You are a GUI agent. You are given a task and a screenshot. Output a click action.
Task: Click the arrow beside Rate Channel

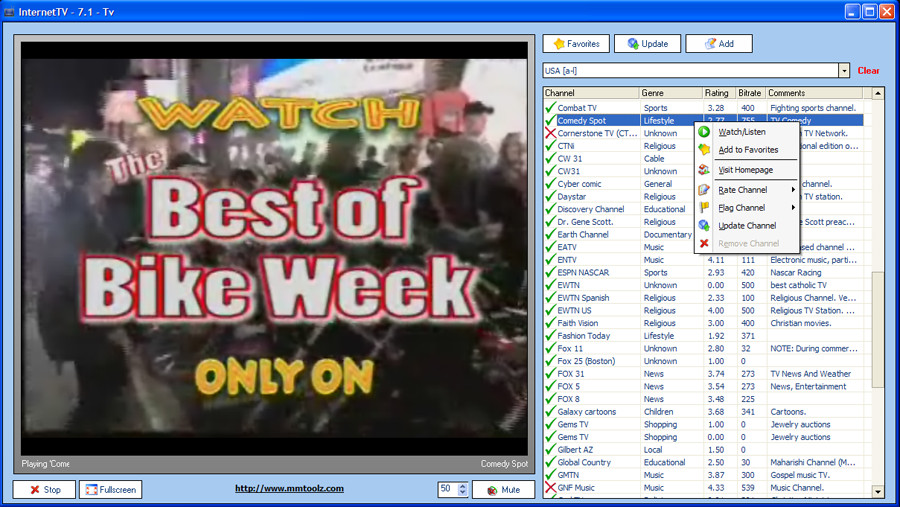(x=793, y=190)
